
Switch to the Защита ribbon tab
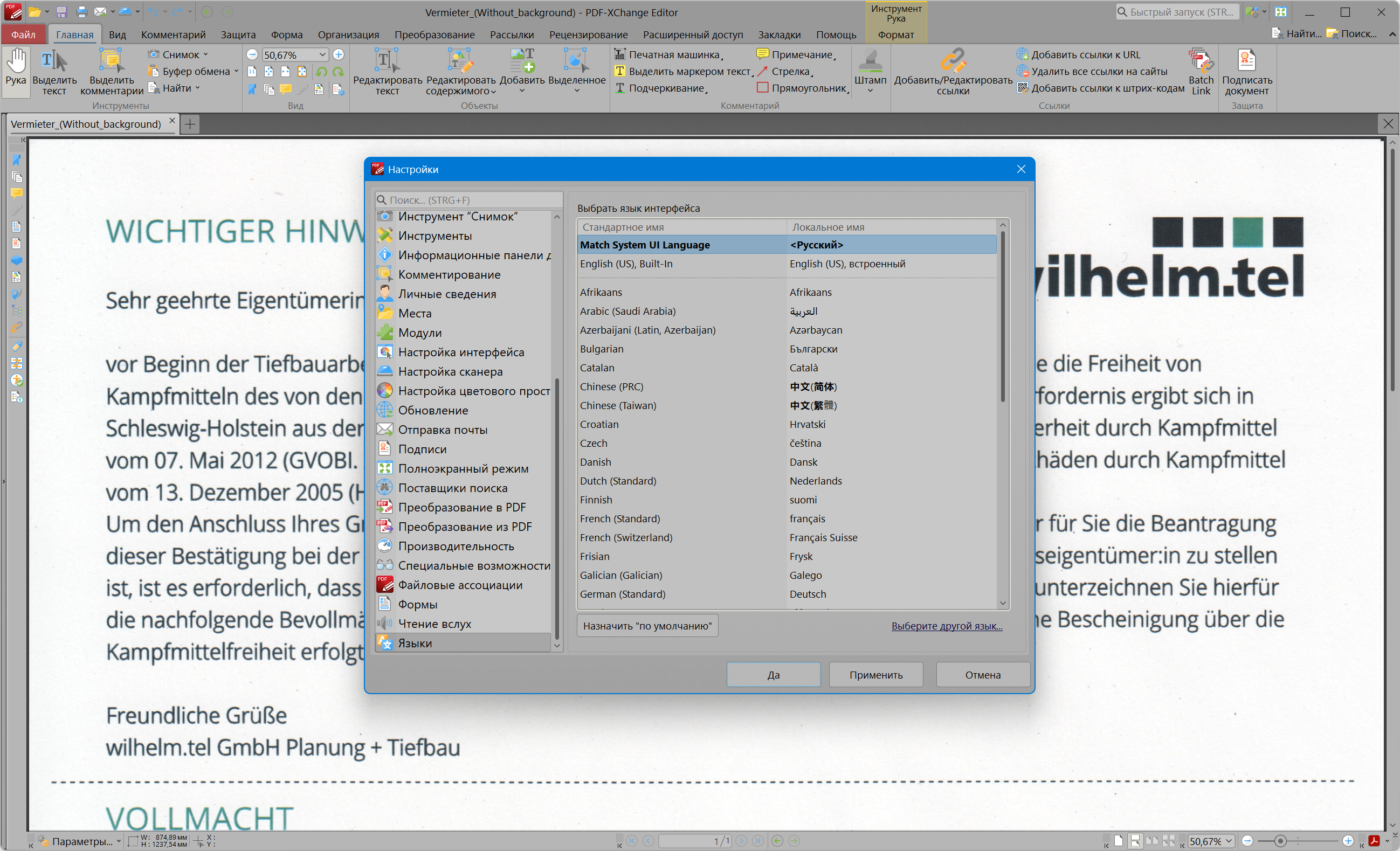pyautogui.click(x=238, y=34)
